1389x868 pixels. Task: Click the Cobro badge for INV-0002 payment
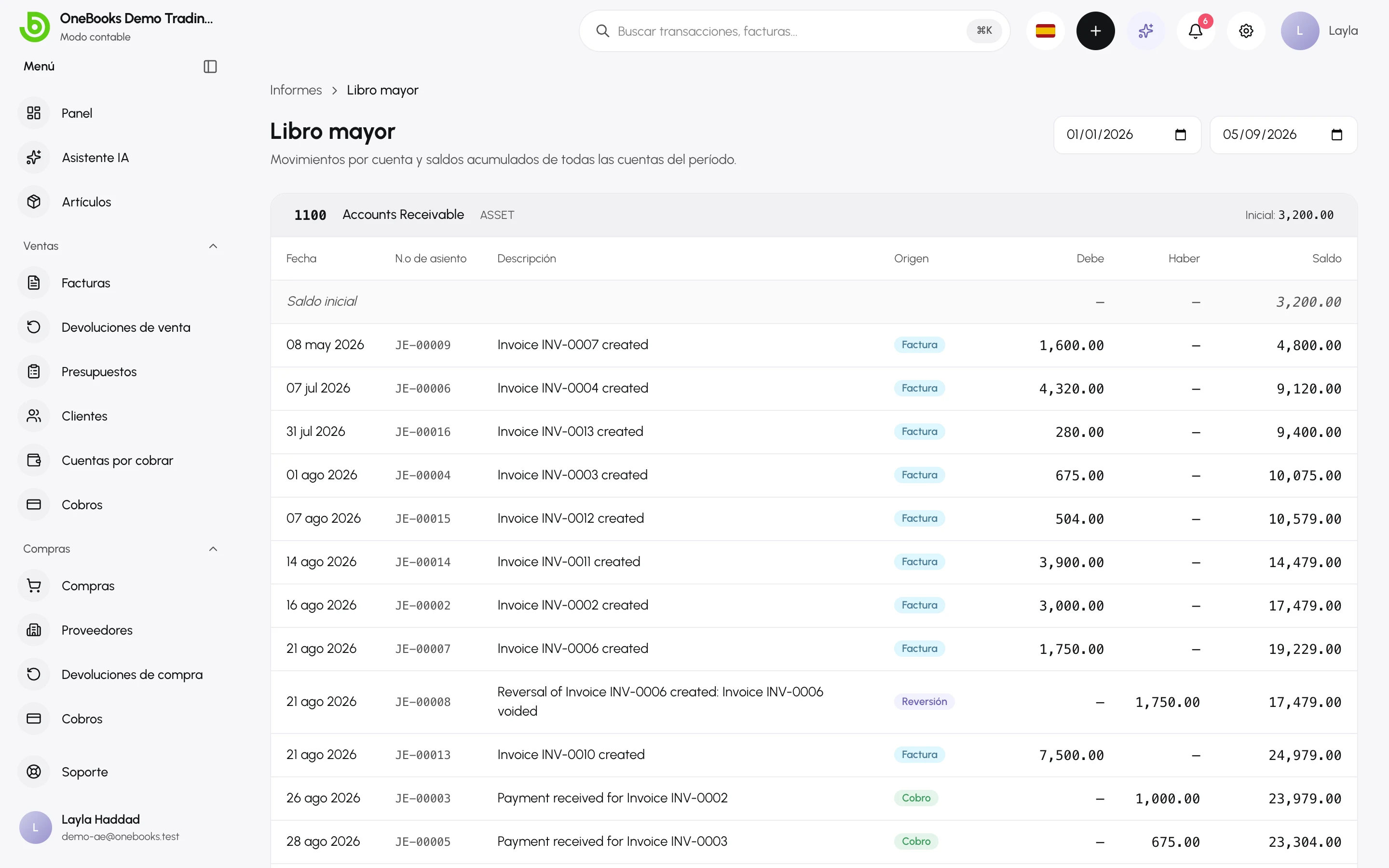pos(916,798)
